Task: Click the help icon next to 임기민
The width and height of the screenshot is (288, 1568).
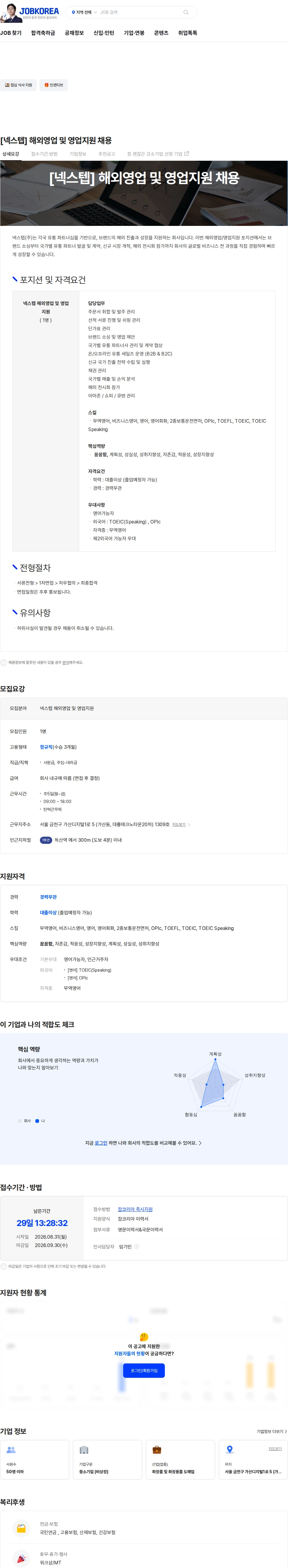Action: click(136, 1247)
